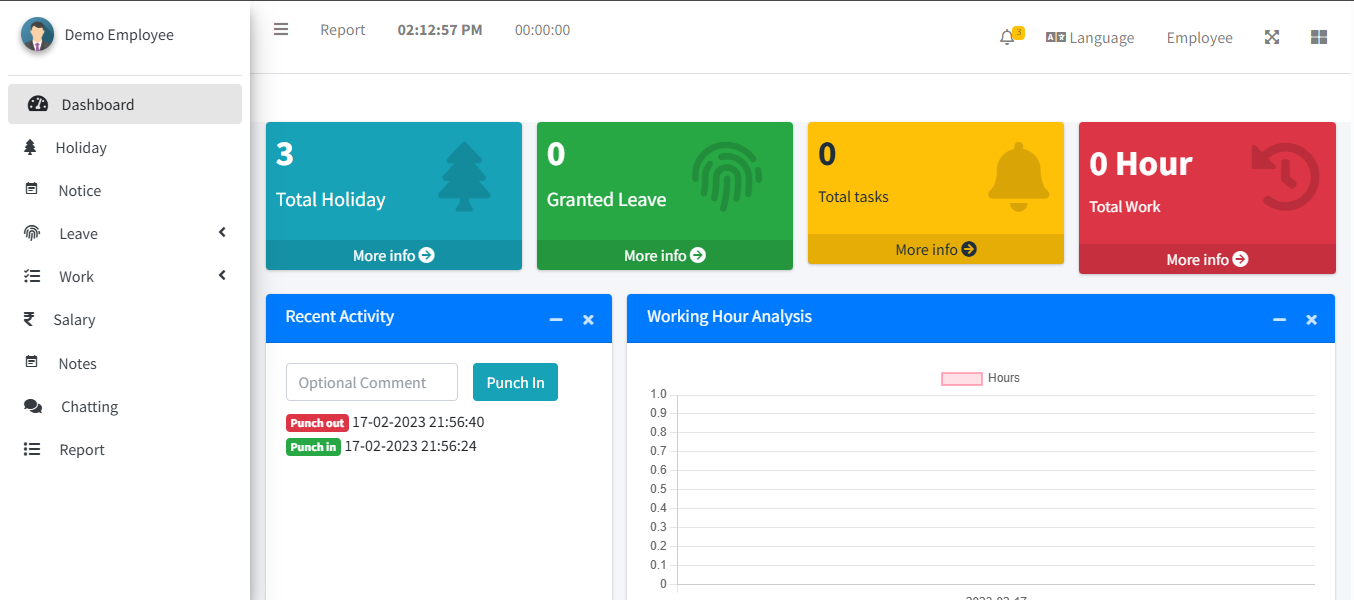Click the Demo Employee avatar image

pos(38,35)
